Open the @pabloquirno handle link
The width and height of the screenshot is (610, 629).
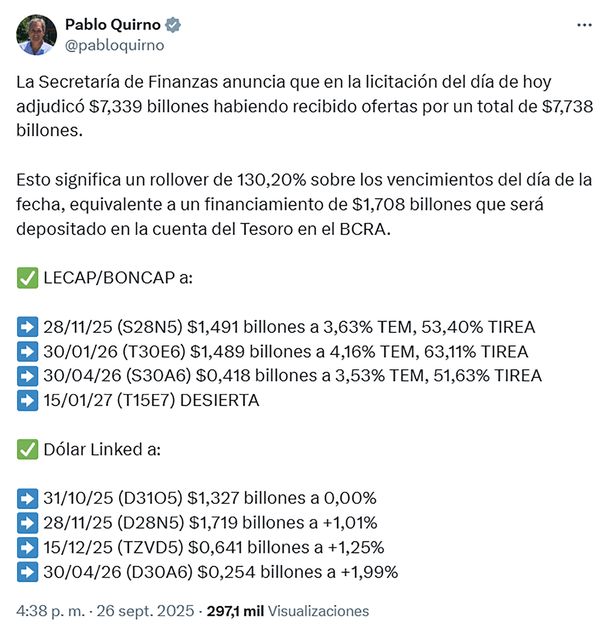(x=114, y=45)
